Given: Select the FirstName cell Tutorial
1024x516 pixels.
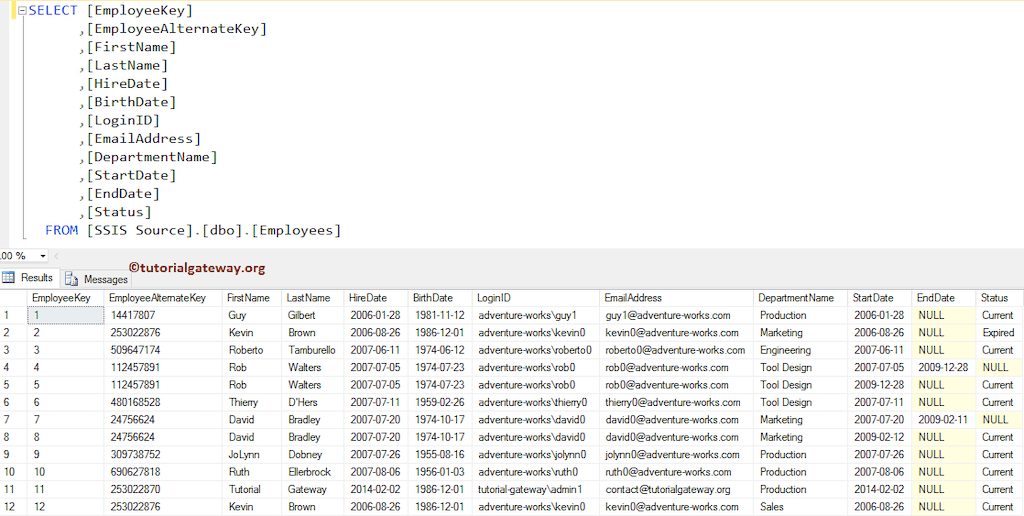Looking at the screenshot, I should click(x=252, y=489).
